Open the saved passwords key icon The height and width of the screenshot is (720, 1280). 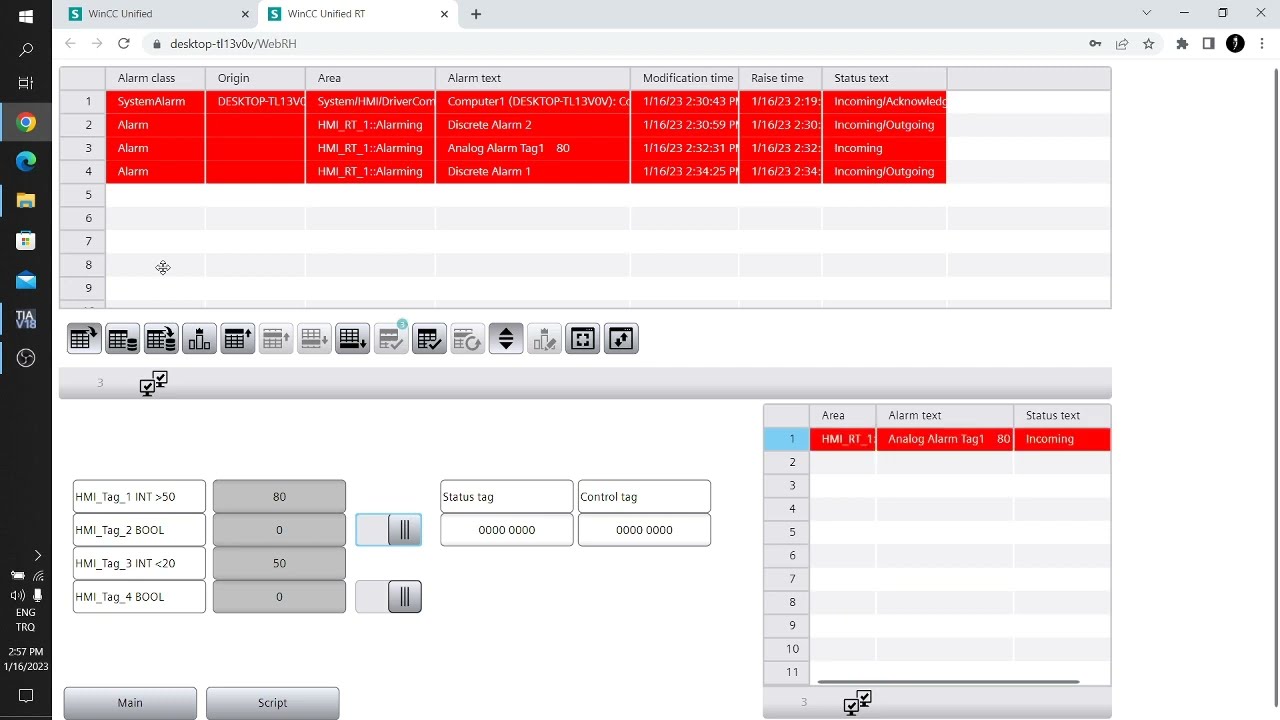coord(1095,44)
